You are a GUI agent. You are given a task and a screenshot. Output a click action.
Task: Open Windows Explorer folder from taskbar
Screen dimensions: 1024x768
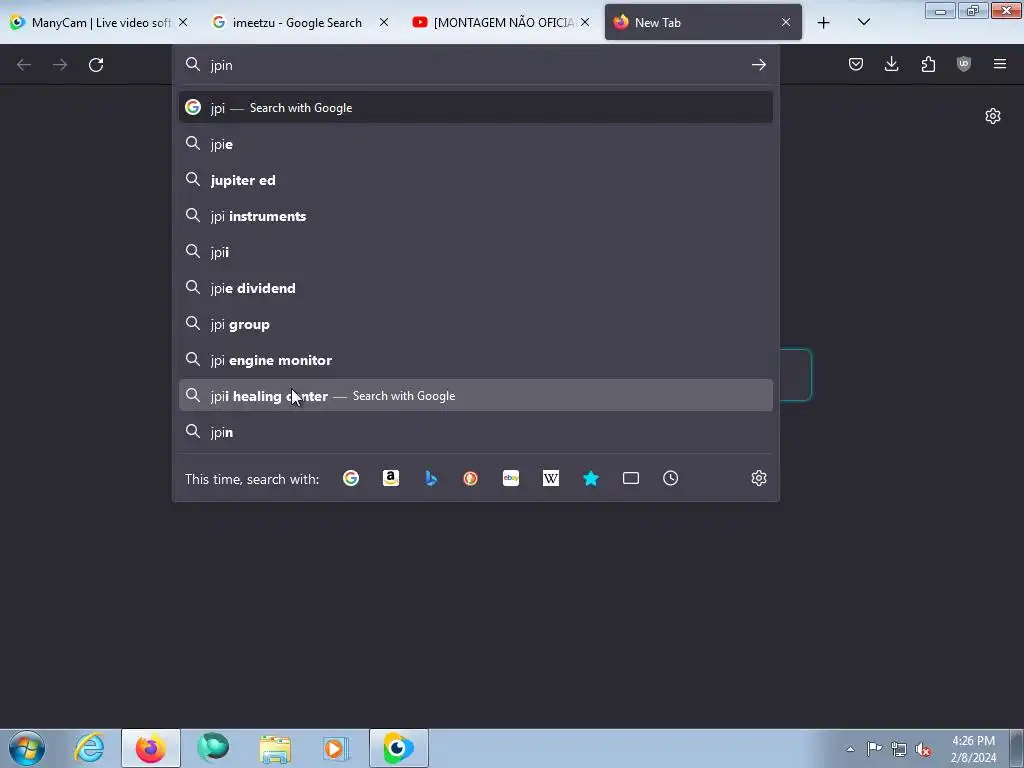click(275, 748)
